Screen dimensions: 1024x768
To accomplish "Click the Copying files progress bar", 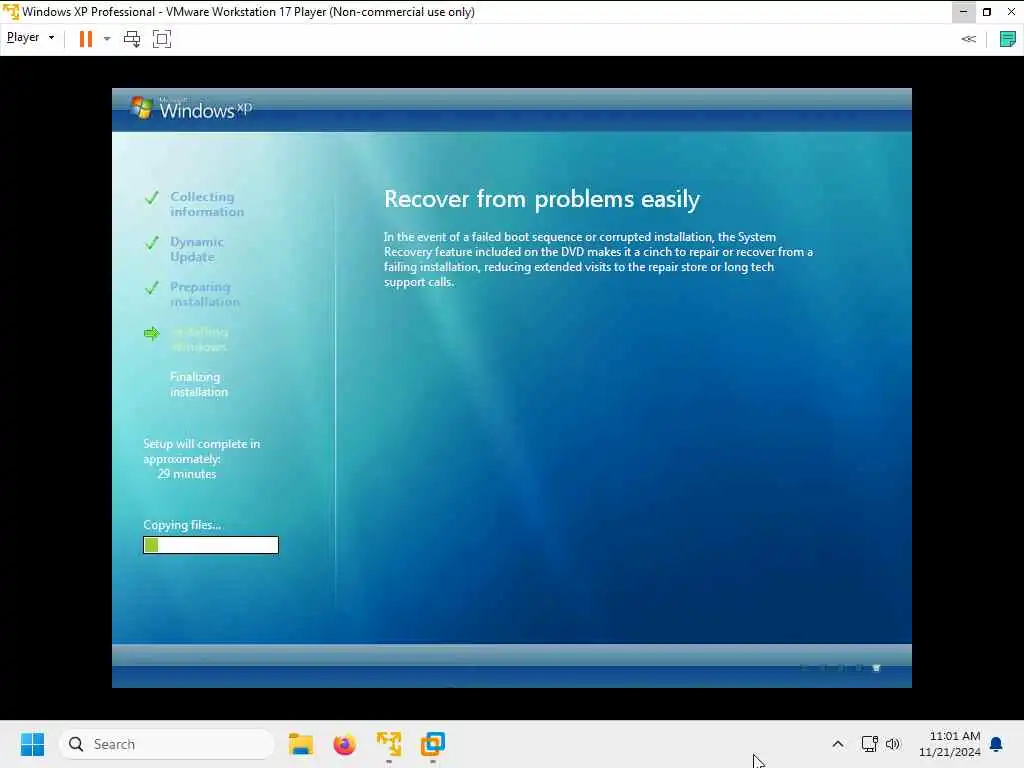I will point(211,545).
